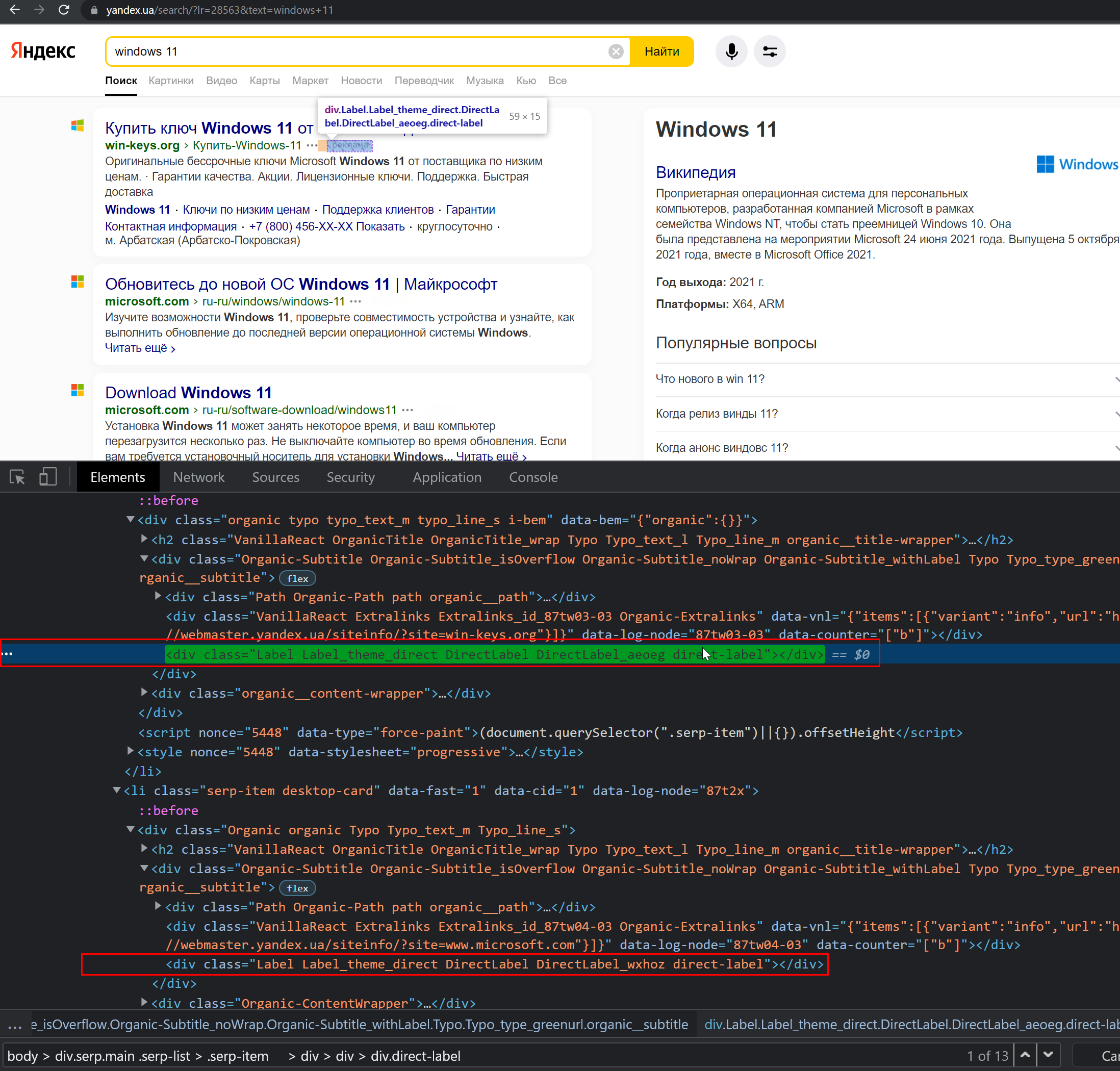The image size is (1120, 1071).
Task: Select 'body' in the DOM breadcrumb bar
Action: (x=23, y=1056)
